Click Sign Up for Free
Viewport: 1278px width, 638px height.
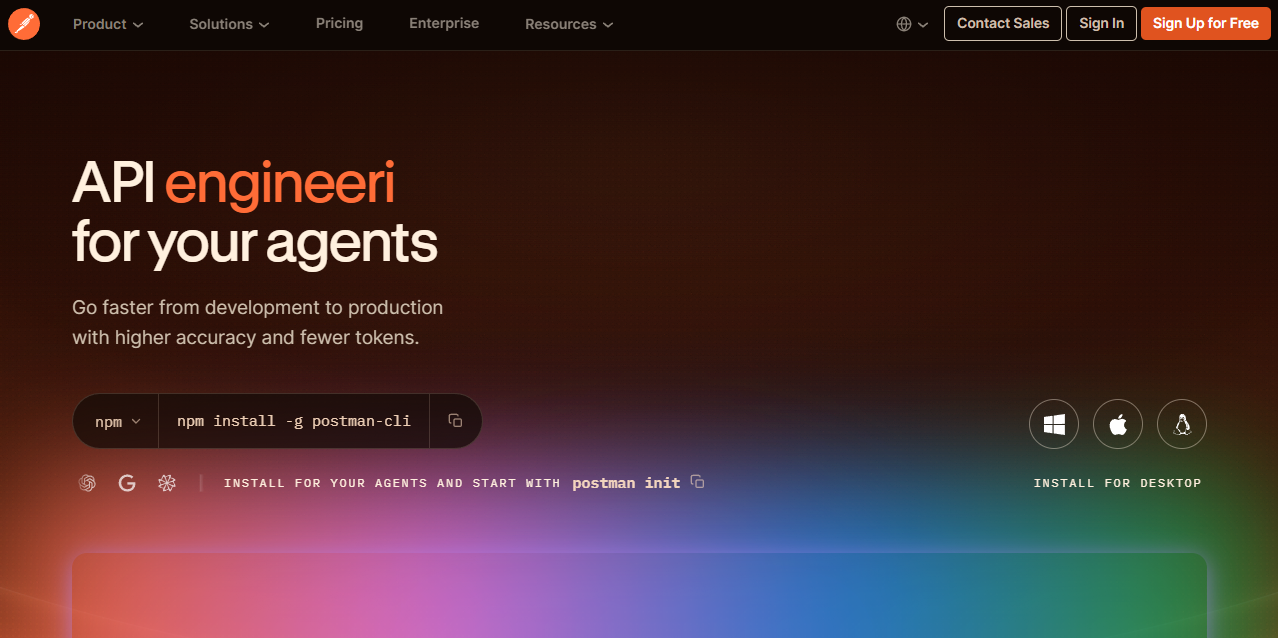point(1206,23)
